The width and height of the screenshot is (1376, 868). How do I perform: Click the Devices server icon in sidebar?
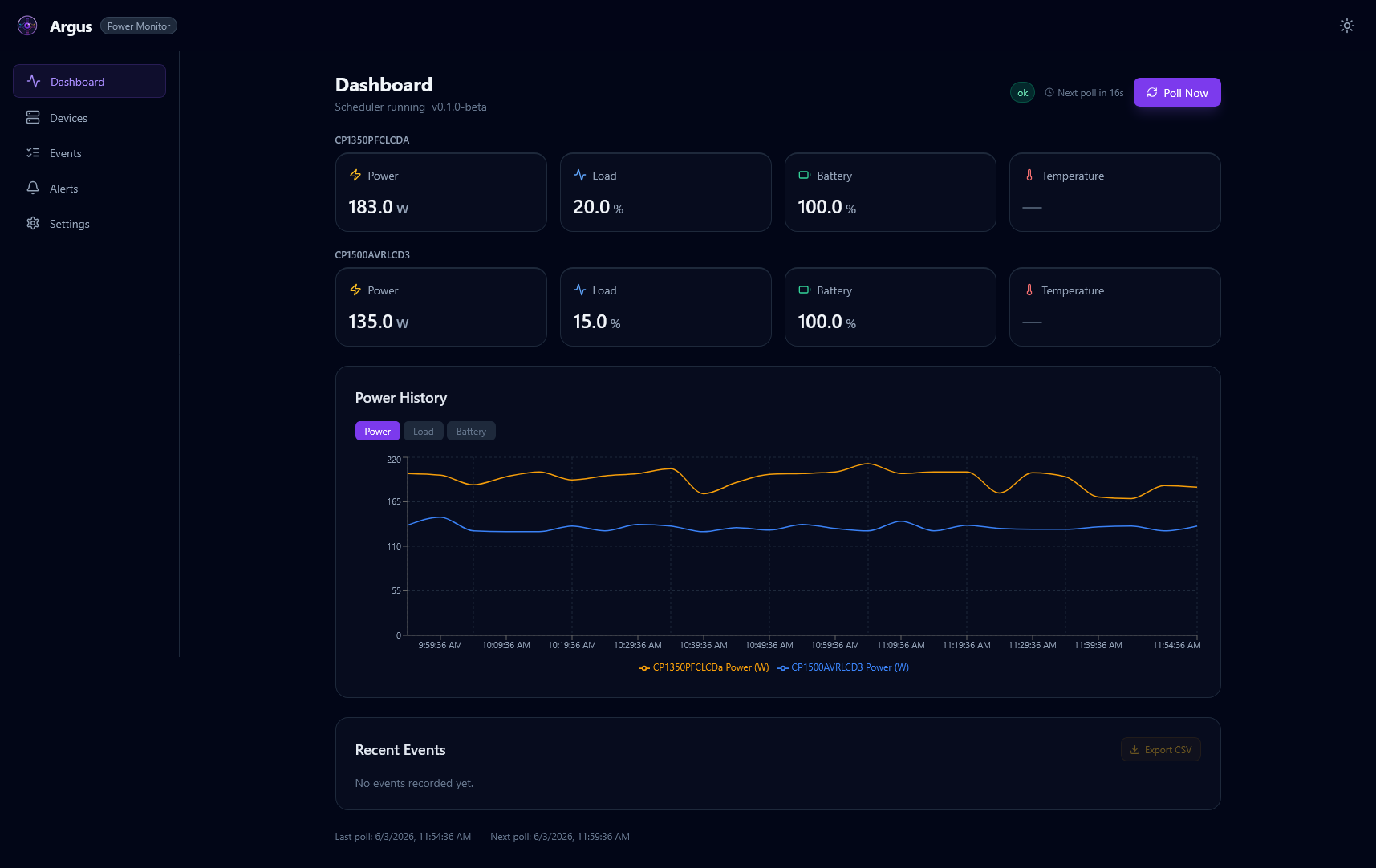coord(33,117)
